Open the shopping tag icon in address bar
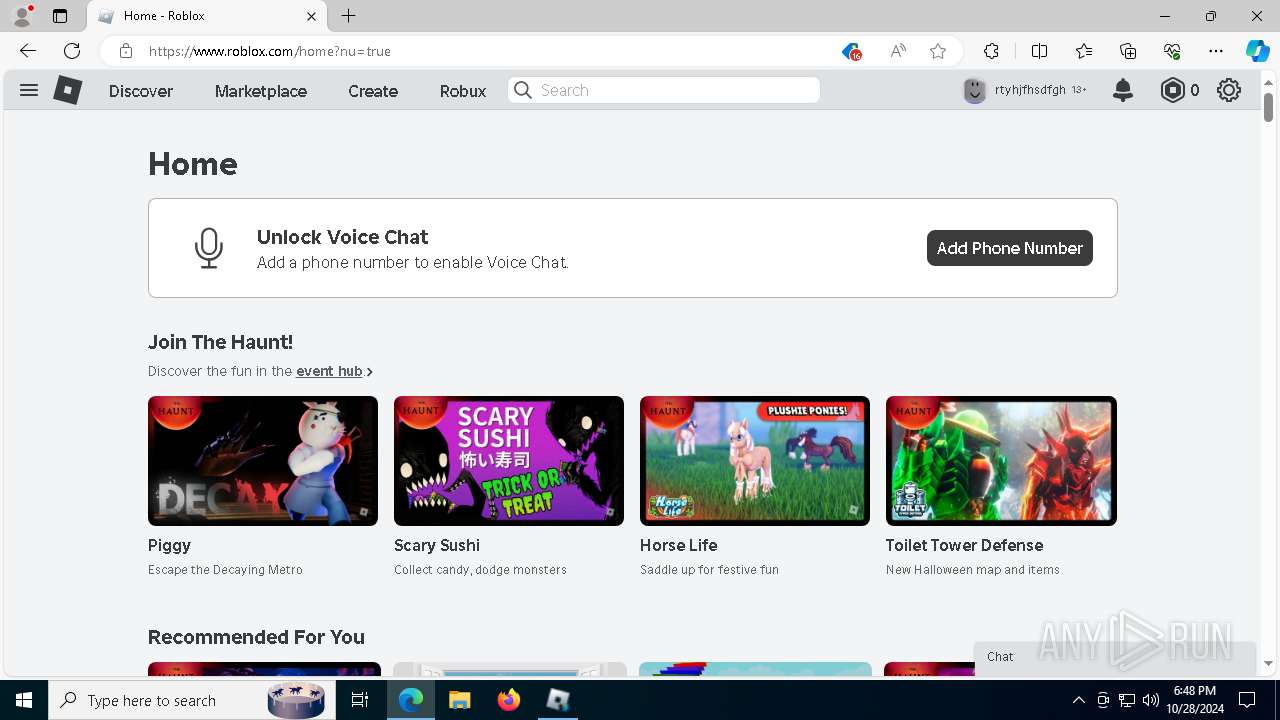This screenshot has width=1280, height=720. (x=851, y=51)
